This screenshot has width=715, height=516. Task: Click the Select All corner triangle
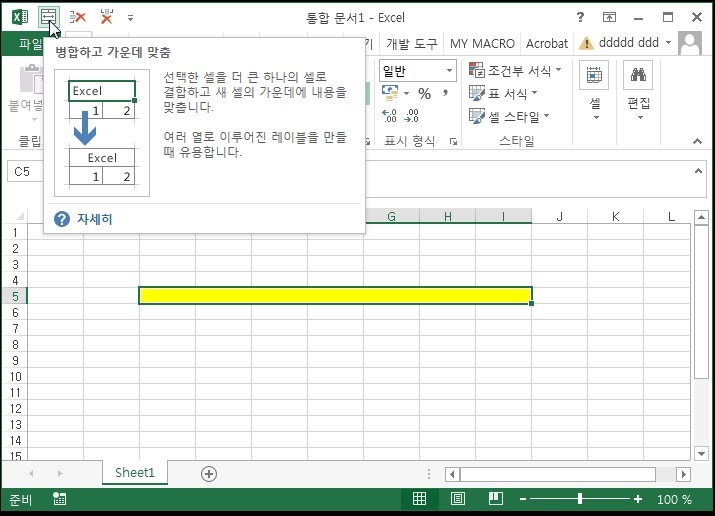(x=20, y=217)
